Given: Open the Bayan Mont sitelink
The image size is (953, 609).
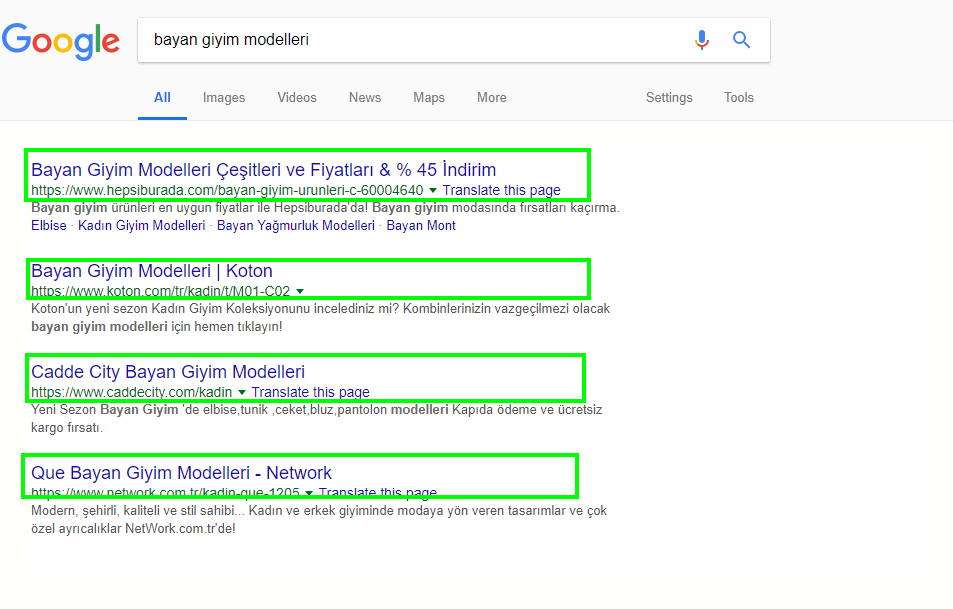Looking at the screenshot, I should pyautogui.click(x=421, y=225).
